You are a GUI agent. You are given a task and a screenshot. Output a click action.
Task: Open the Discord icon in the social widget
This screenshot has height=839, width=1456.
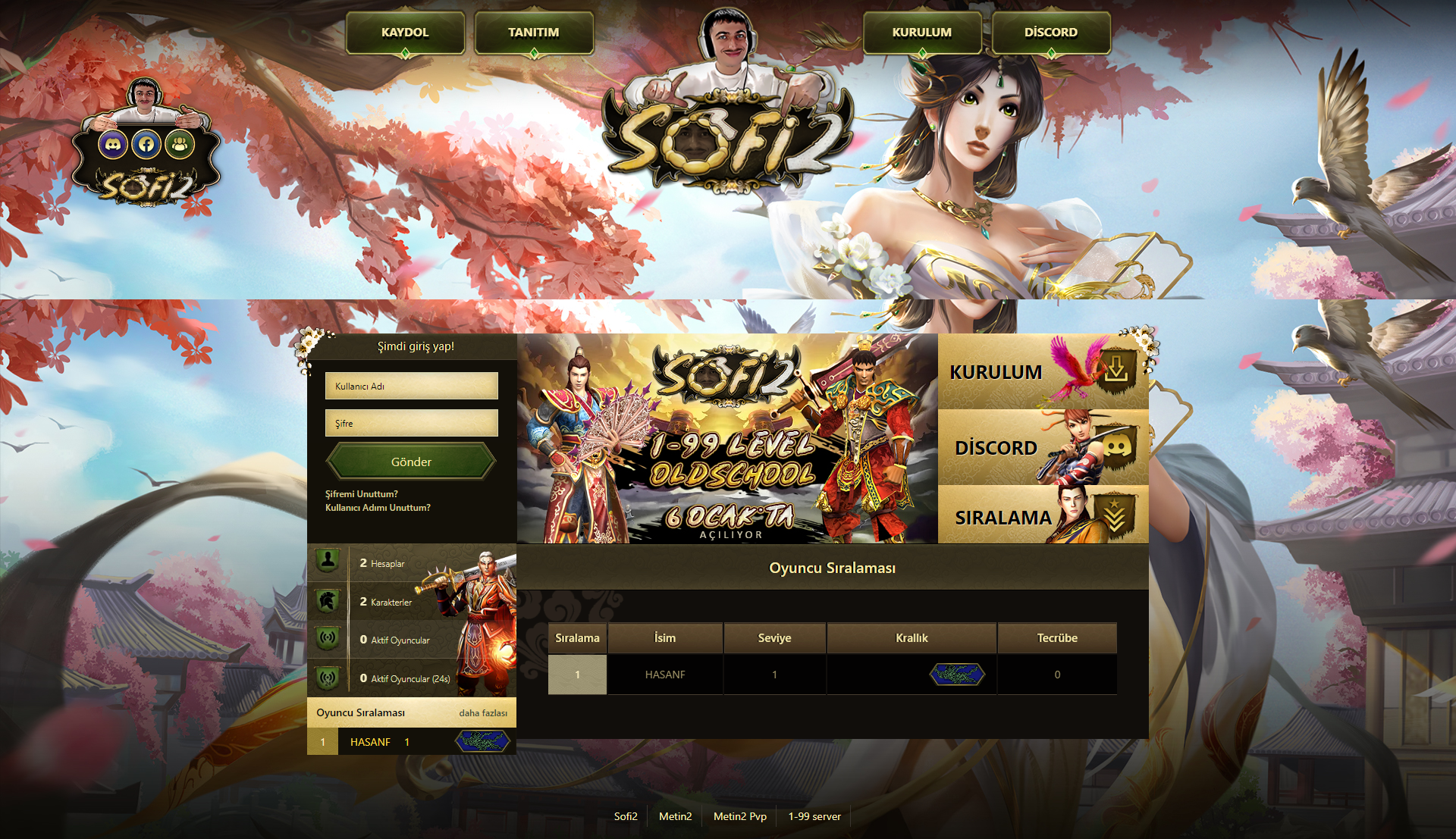[113, 144]
